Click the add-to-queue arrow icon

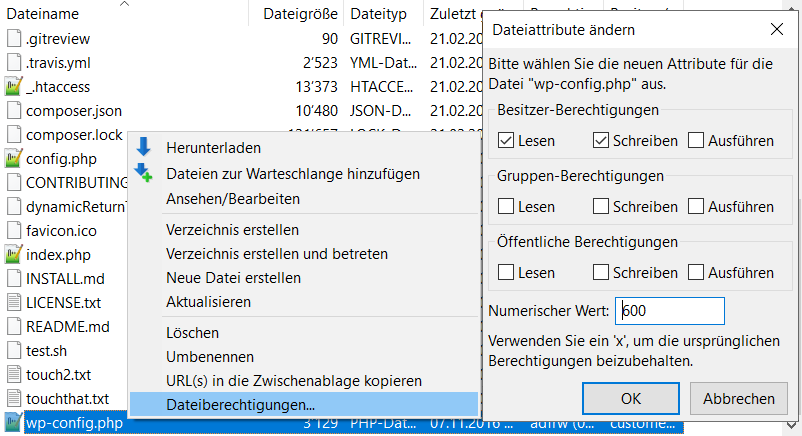144,173
